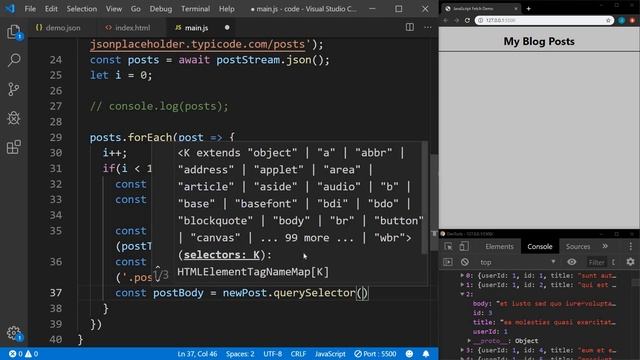Open the top context dropdown in Console
The width and height of the screenshot is (640, 360).
coord(518,262)
